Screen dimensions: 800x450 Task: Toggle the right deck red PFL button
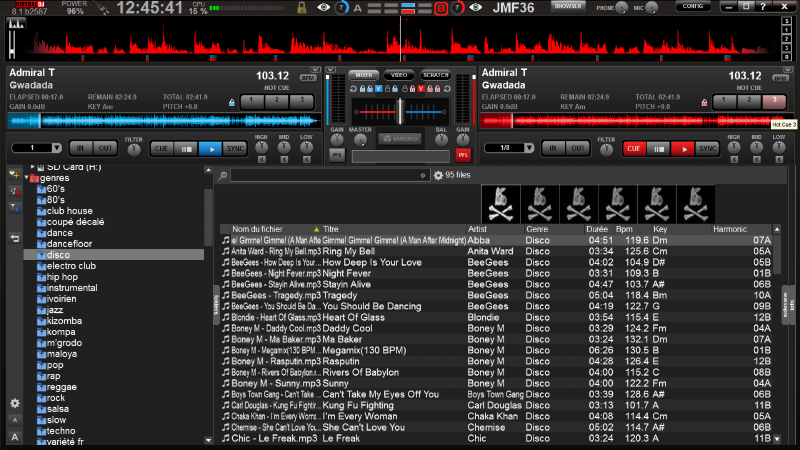[x=463, y=155]
